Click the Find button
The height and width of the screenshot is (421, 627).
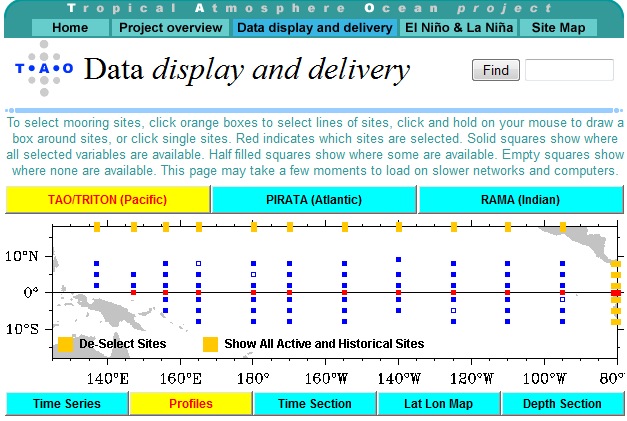click(496, 70)
